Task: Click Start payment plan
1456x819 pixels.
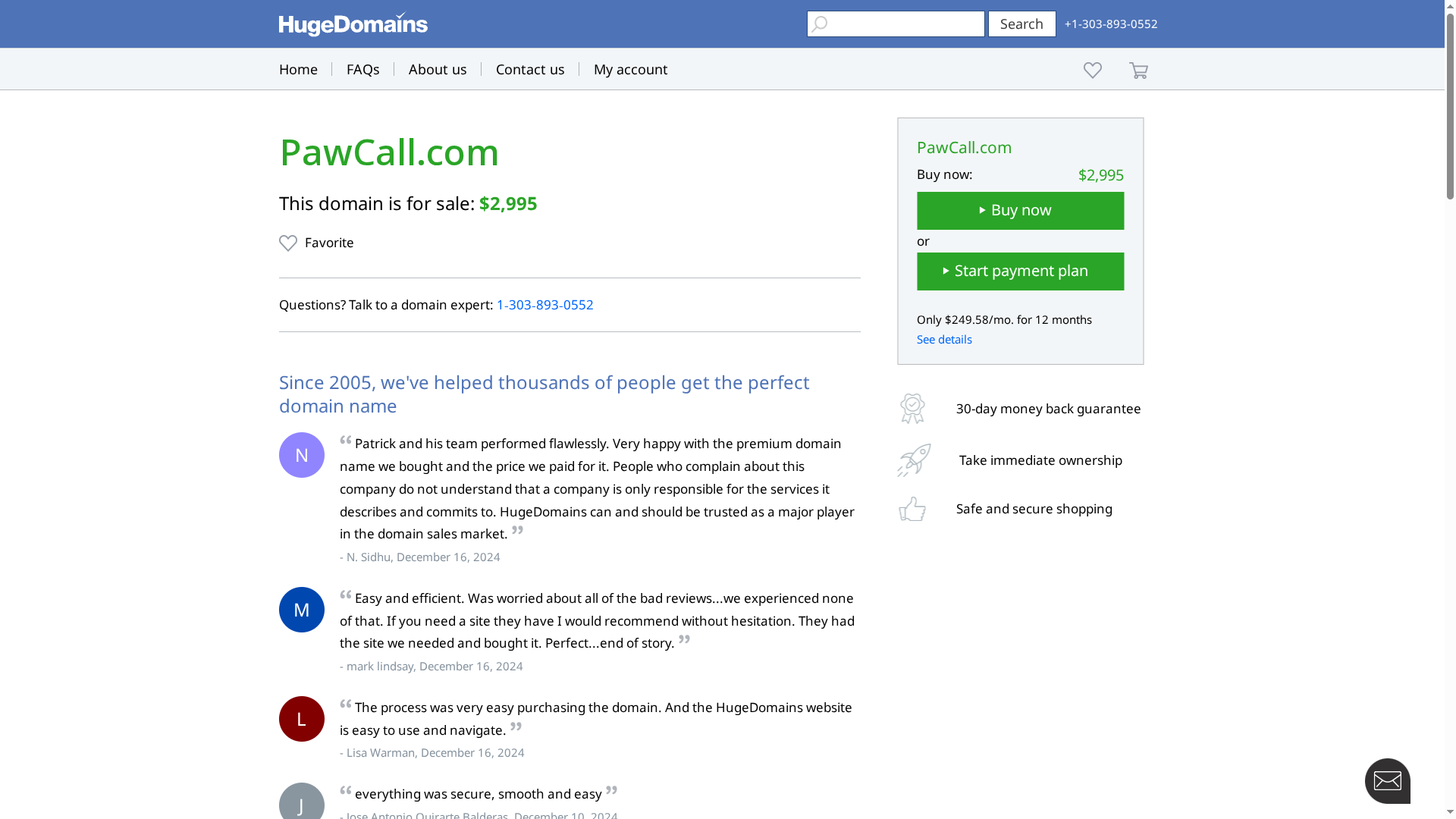Action: 1020,271
